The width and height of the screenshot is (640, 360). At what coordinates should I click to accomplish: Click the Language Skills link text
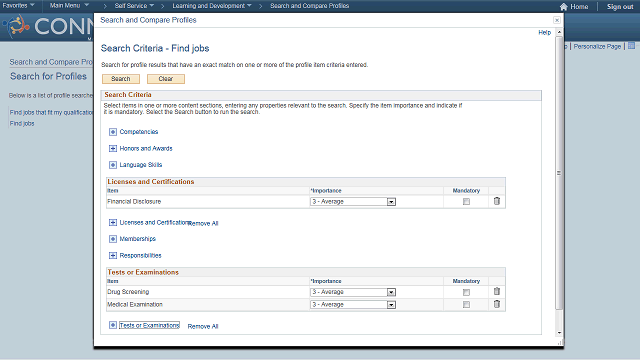pyautogui.click(x=141, y=165)
